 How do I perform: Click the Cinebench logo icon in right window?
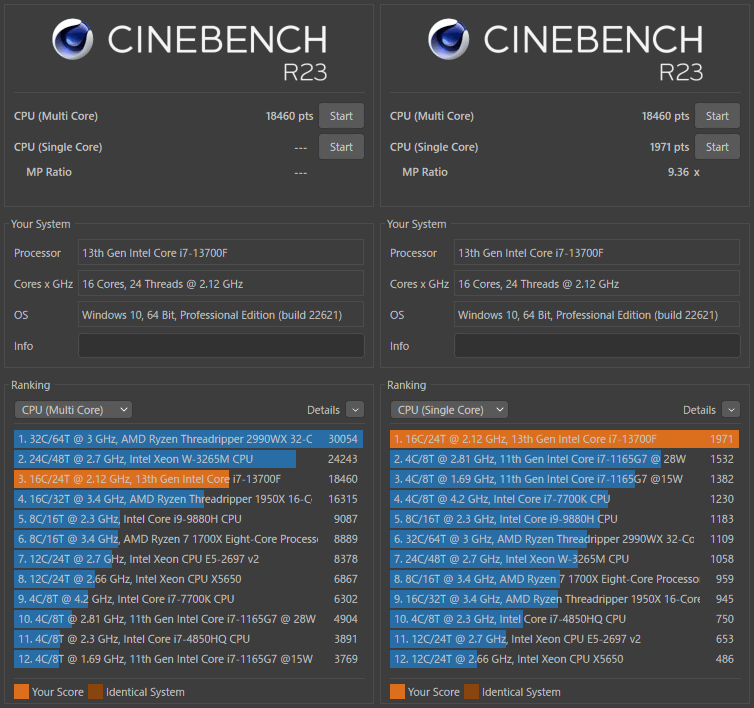tap(449, 39)
